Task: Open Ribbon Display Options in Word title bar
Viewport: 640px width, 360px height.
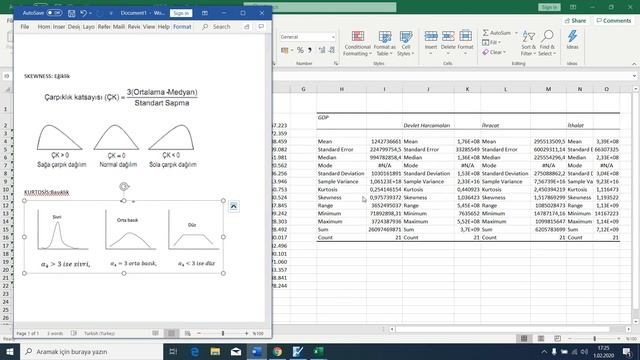Action: click(x=205, y=13)
